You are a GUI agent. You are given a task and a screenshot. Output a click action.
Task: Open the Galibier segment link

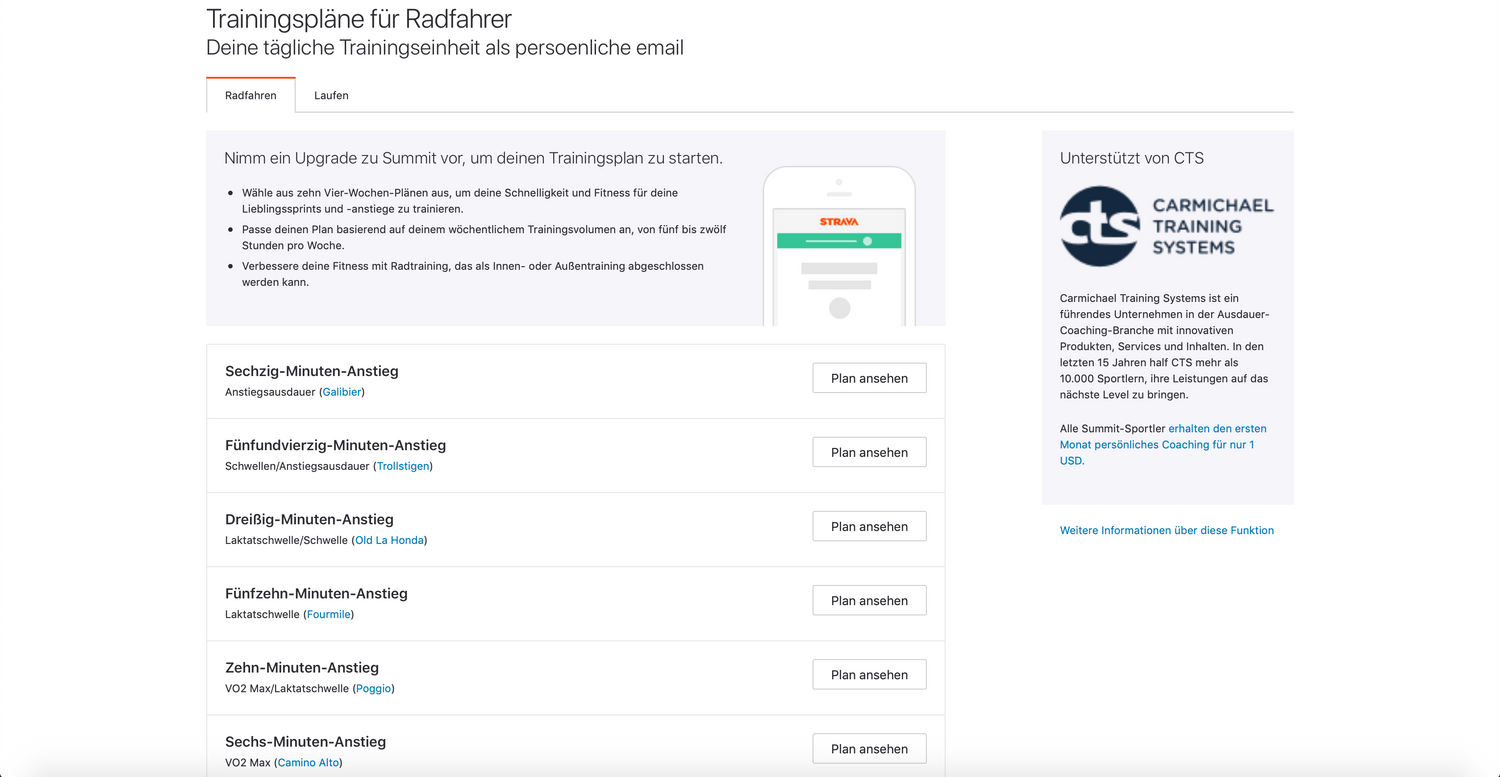pos(342,392)
